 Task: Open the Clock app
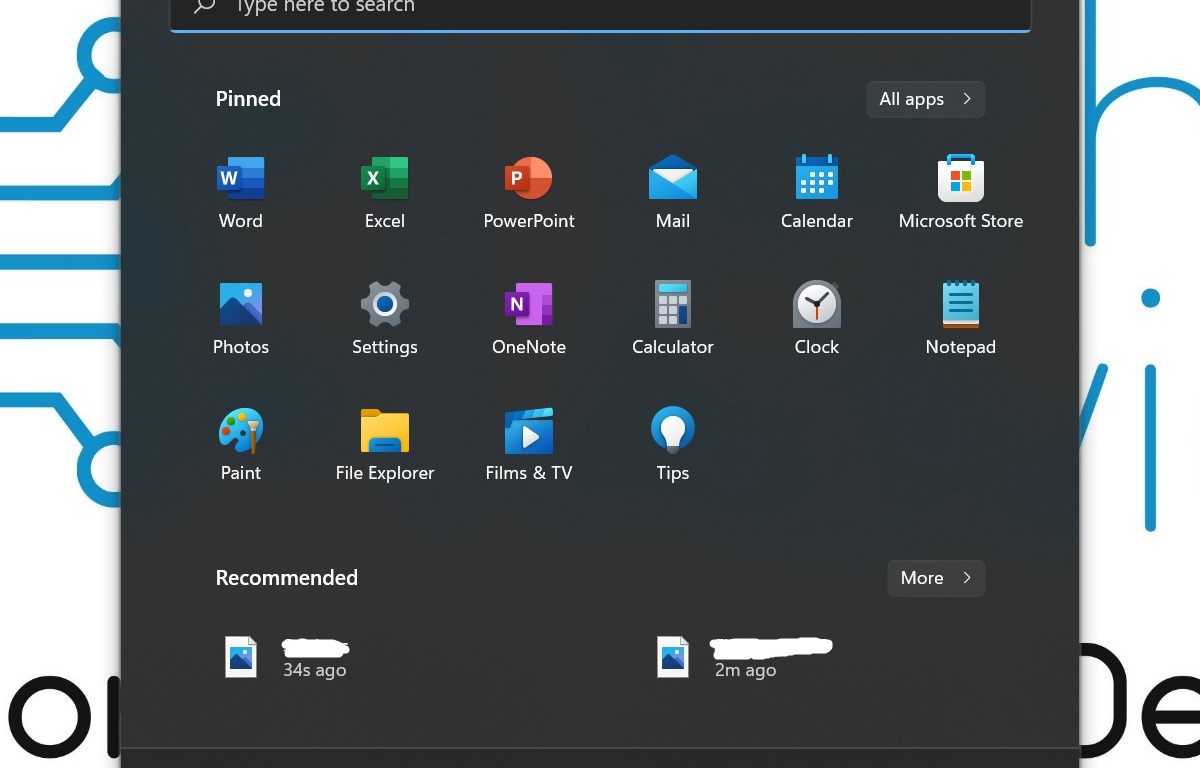click(x=816, y=317)
